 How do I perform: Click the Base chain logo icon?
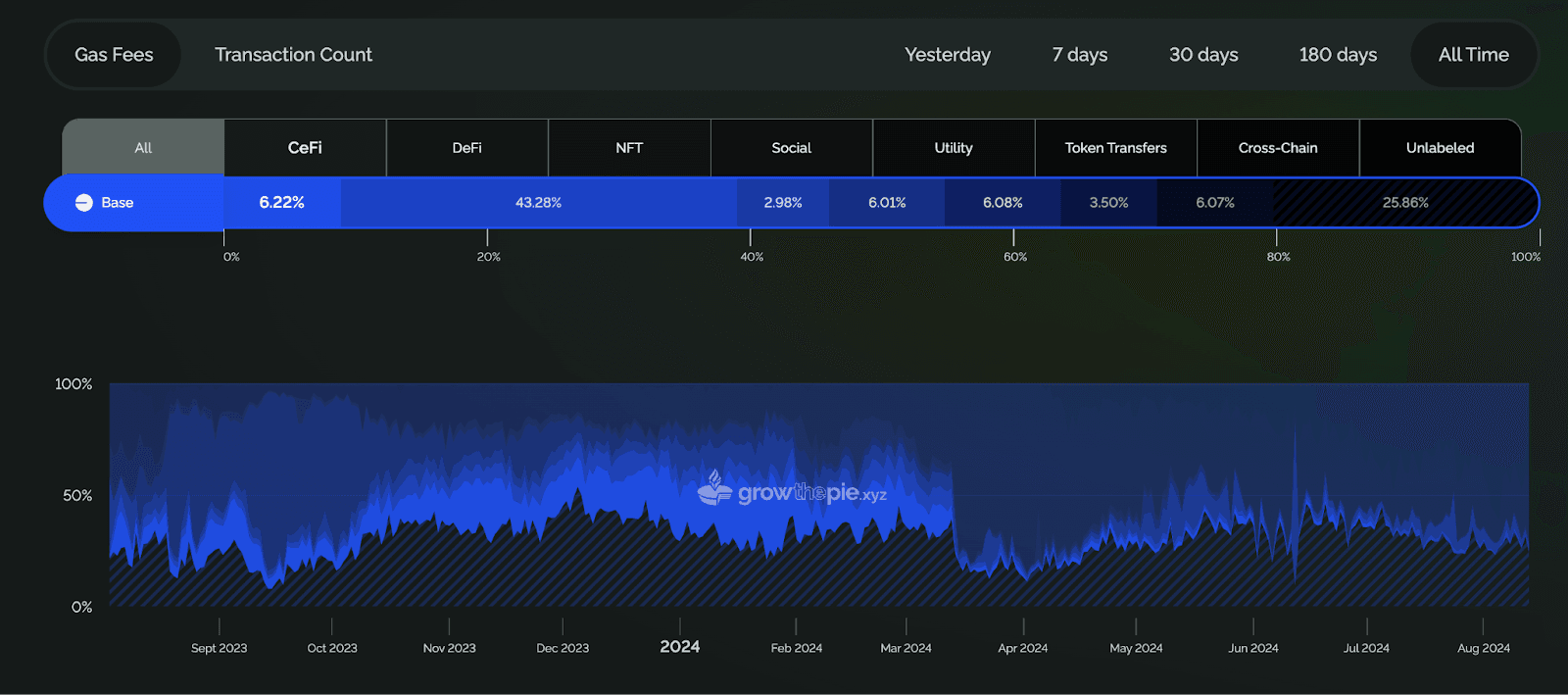(x=84, y=203)
